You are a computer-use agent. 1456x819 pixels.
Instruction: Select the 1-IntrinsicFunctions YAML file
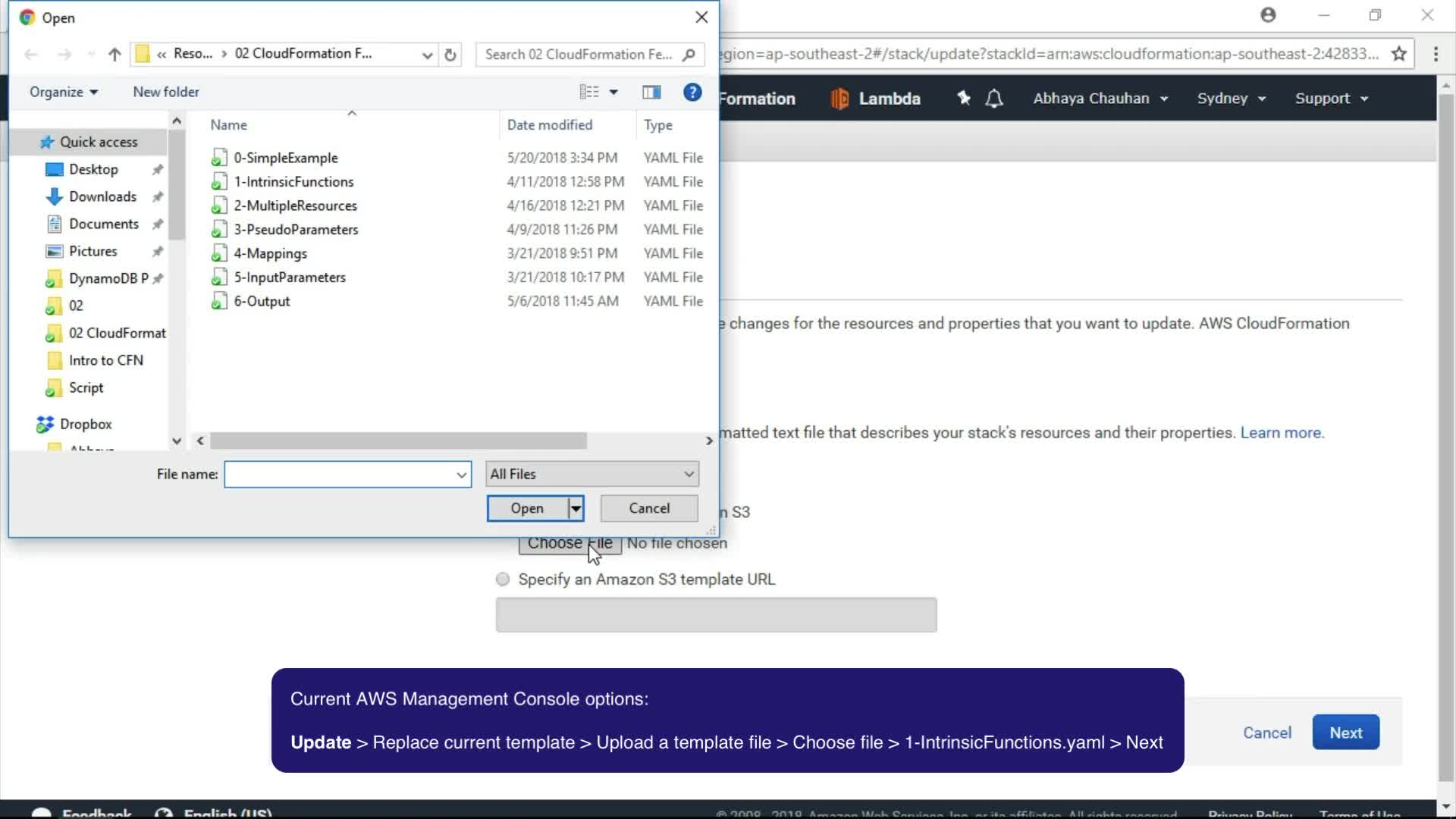pyautogui.click(x=293, y=182)
